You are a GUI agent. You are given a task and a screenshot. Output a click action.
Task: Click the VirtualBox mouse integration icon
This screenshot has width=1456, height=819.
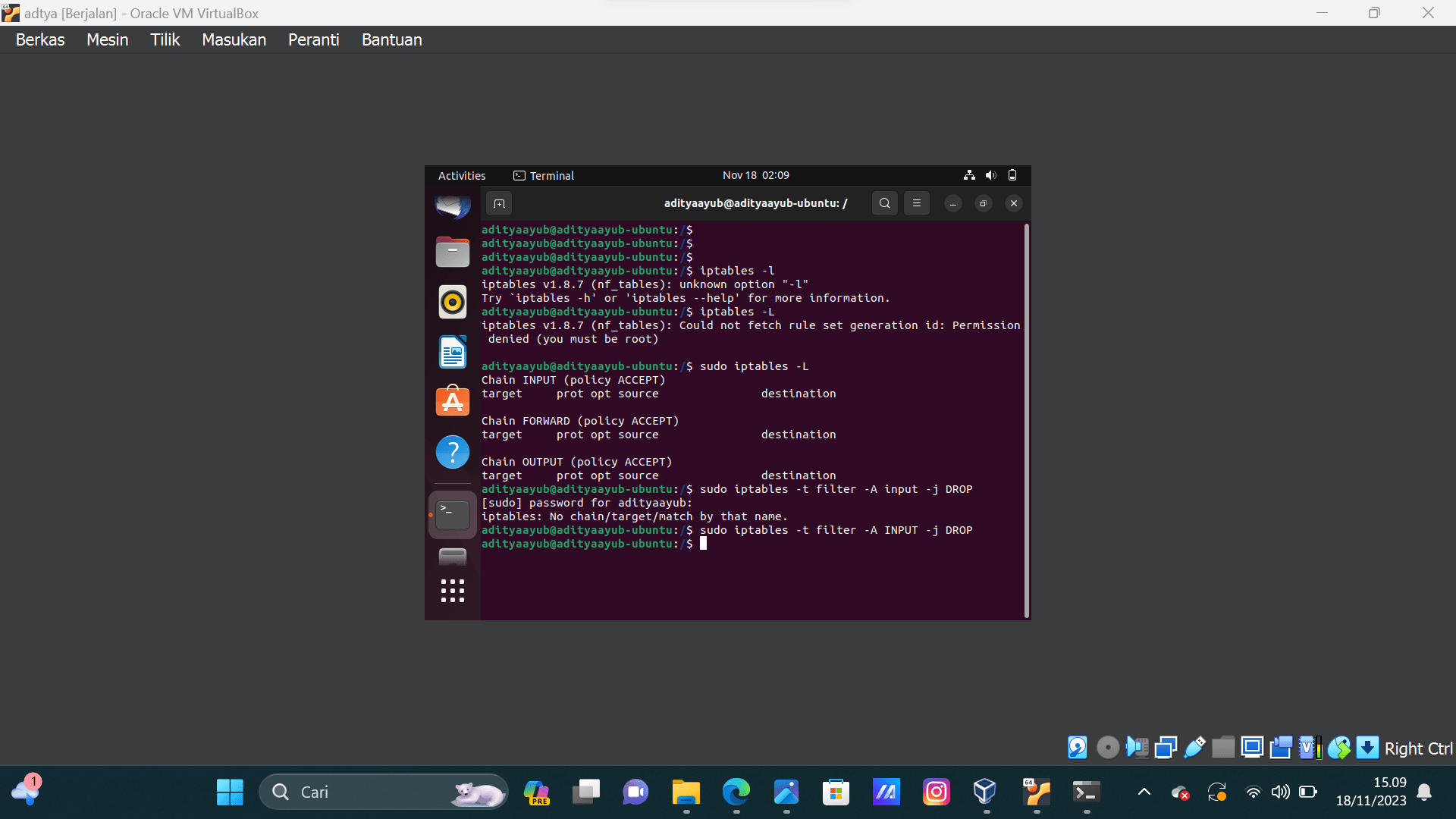[x=1338, y=748]
